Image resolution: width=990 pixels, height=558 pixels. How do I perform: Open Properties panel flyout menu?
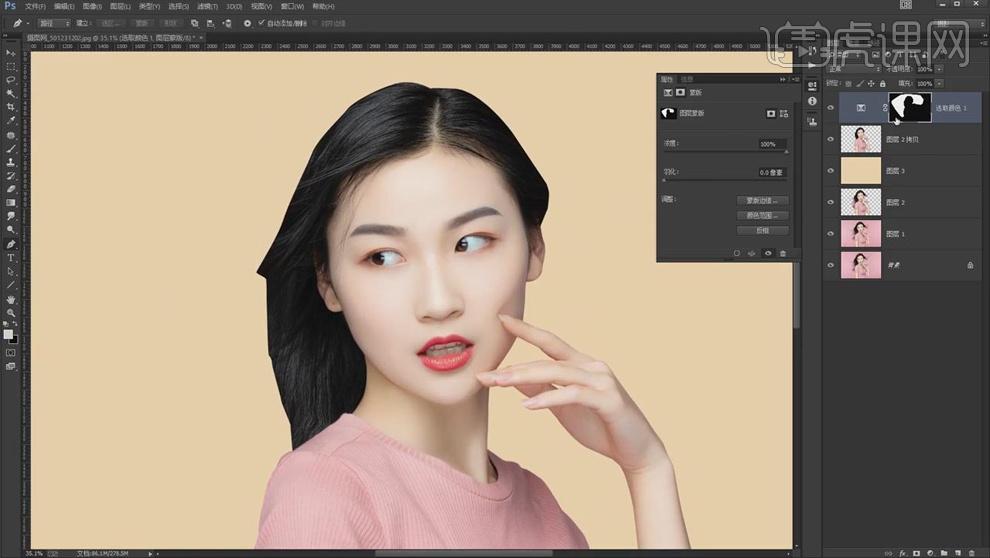(x=795, y=80)
